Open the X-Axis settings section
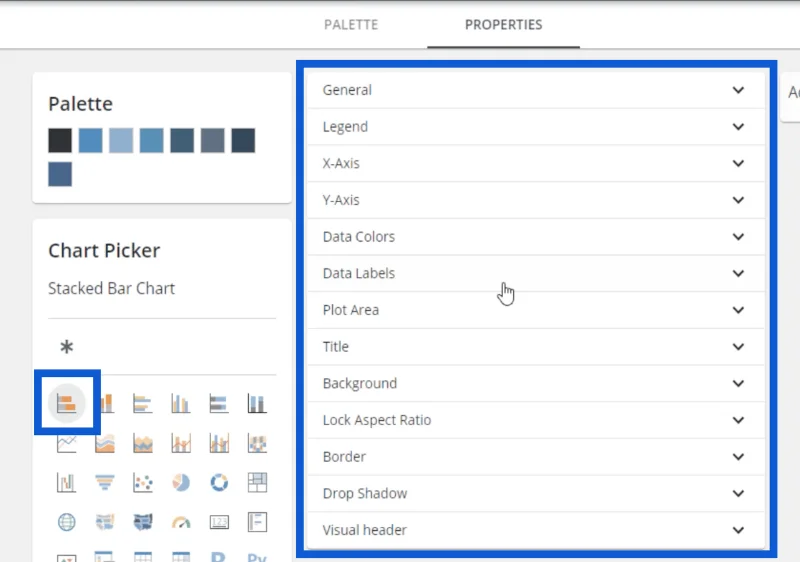This screenshot has width=800, height=562. pyautogui.click(x=536, y=164)
